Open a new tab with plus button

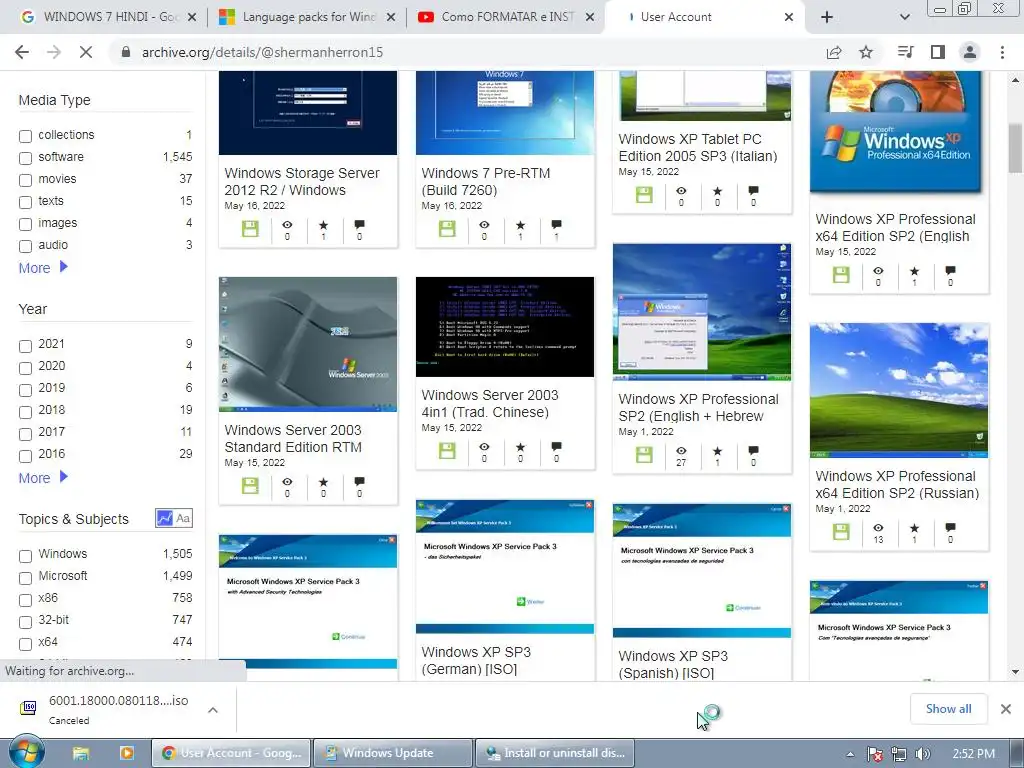827,17
